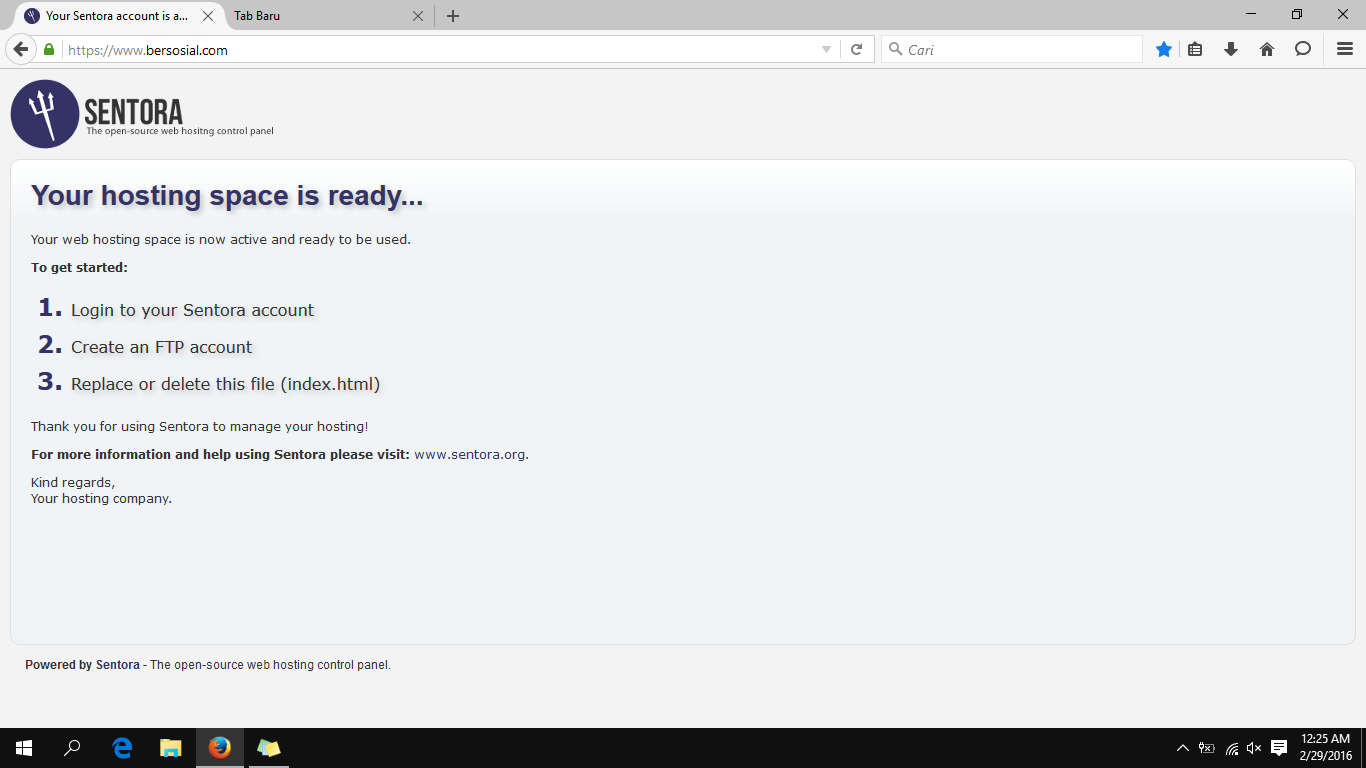This screenshot has height=768, width=1366.
Task: Open the Wi-Fi network tray icon
Action: pyautogui.click(x=1231, y=748)
